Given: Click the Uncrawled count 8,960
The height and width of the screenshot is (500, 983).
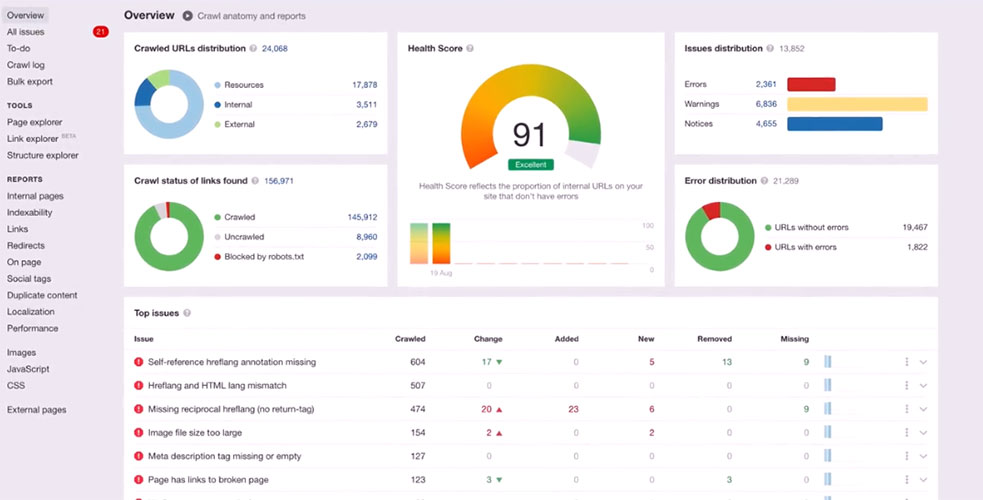Looking at the screenshot, I should (367, 237).
